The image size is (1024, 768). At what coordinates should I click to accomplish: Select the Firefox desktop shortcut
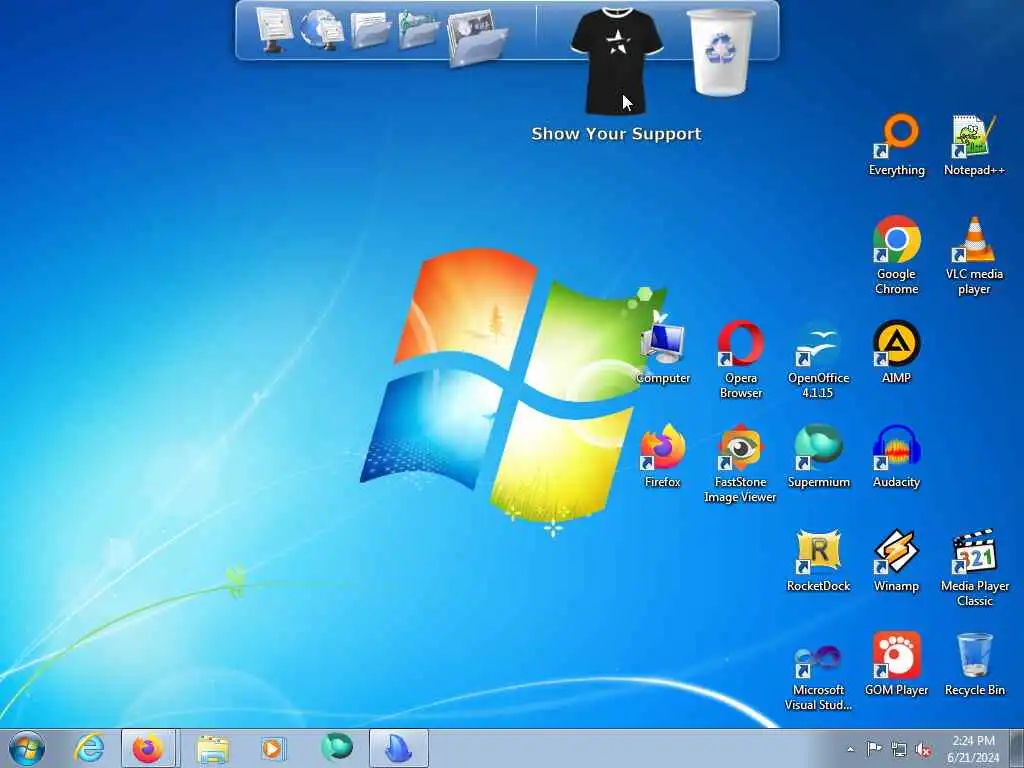click(x=663, y=457)
